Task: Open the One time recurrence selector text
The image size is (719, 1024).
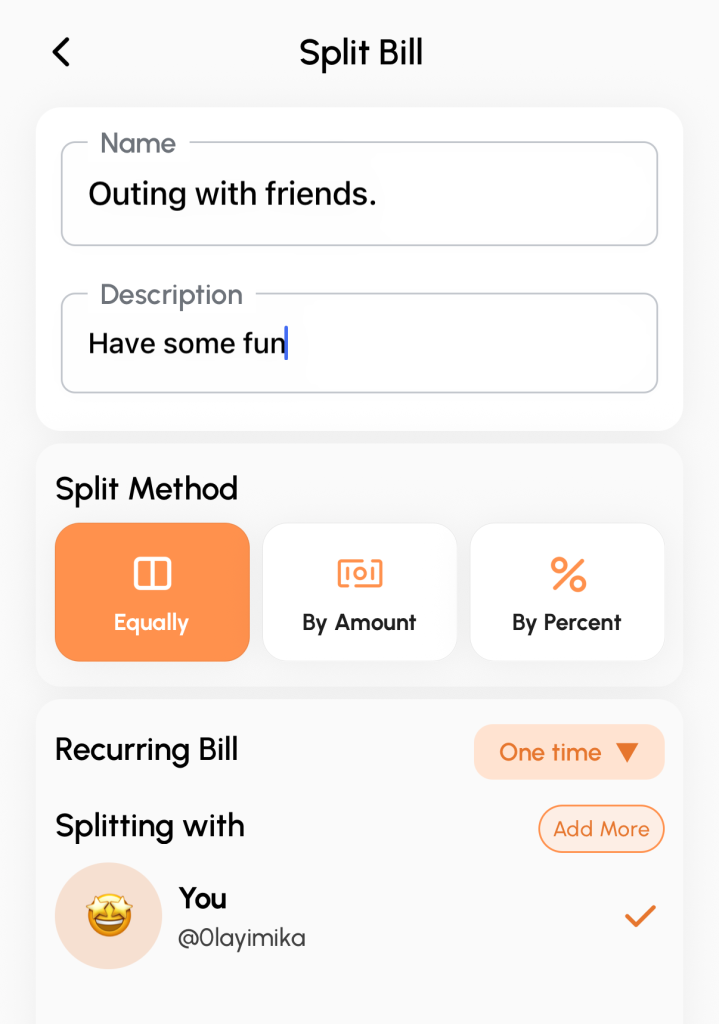Action: tap(550, 753)
